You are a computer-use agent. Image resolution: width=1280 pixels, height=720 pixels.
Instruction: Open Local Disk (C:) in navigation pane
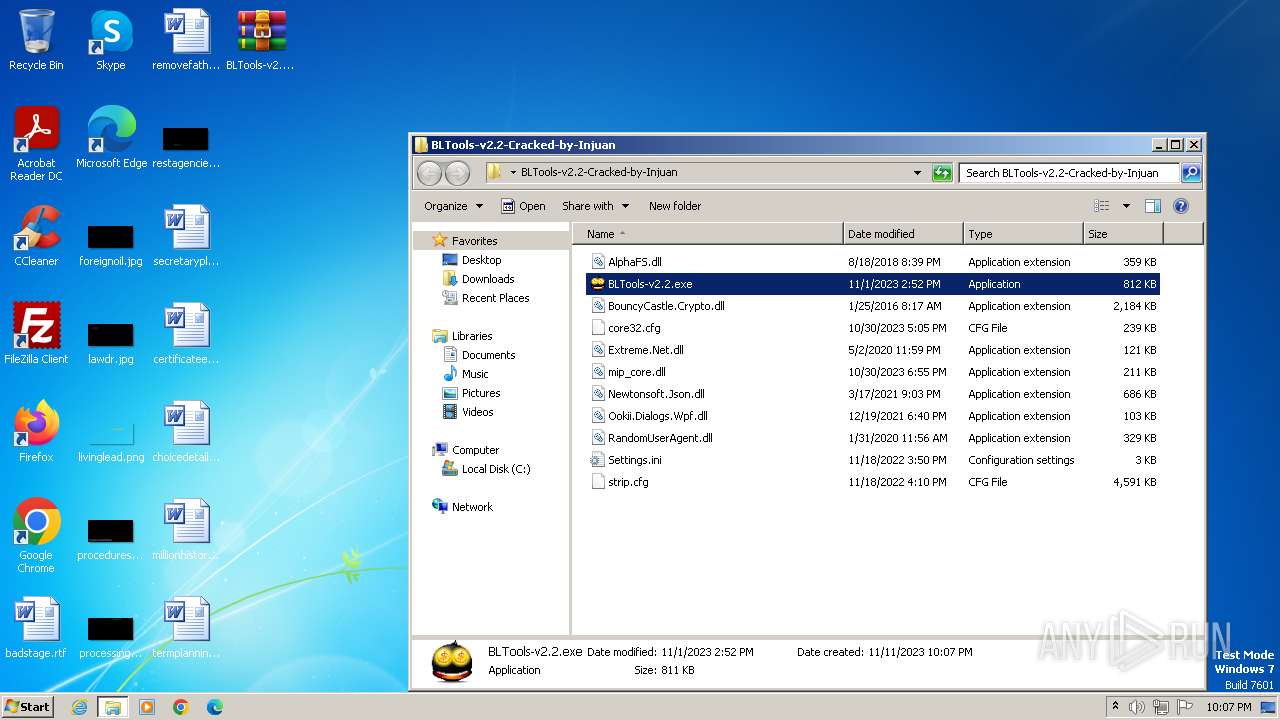(x=495, y=469)
